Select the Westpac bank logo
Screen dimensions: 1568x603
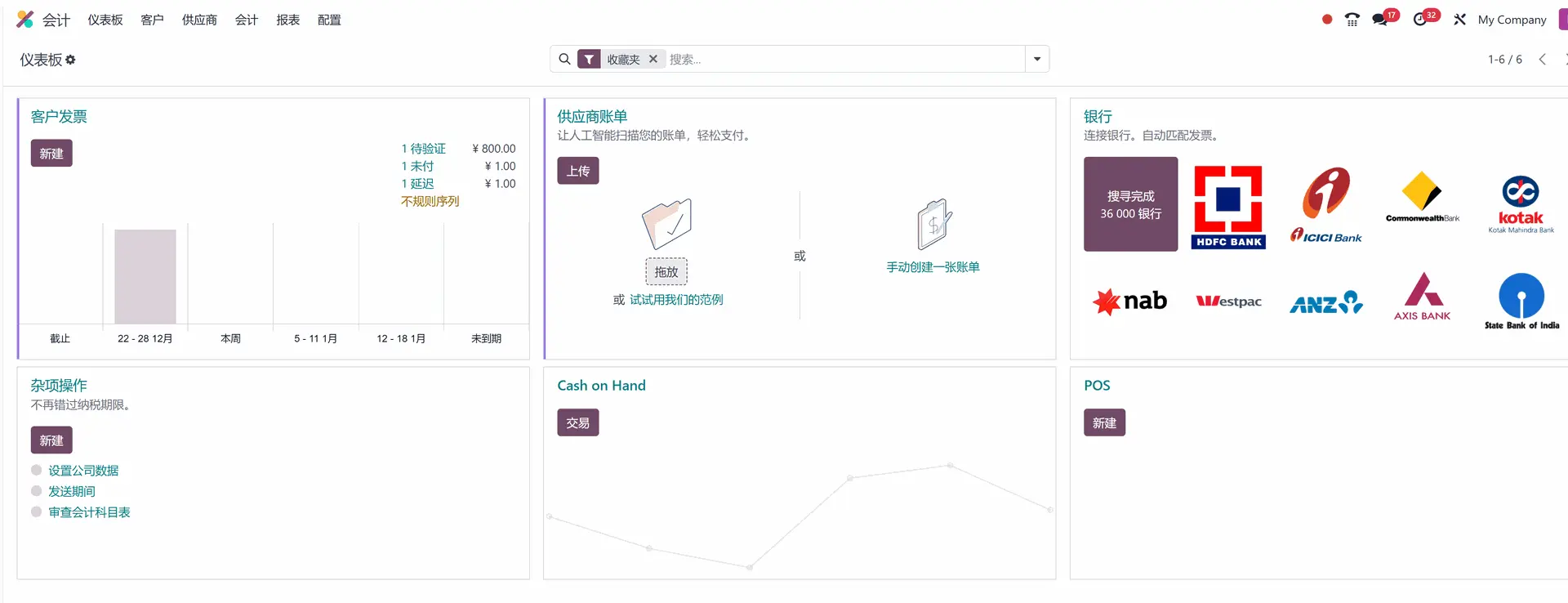[1228, 301]
